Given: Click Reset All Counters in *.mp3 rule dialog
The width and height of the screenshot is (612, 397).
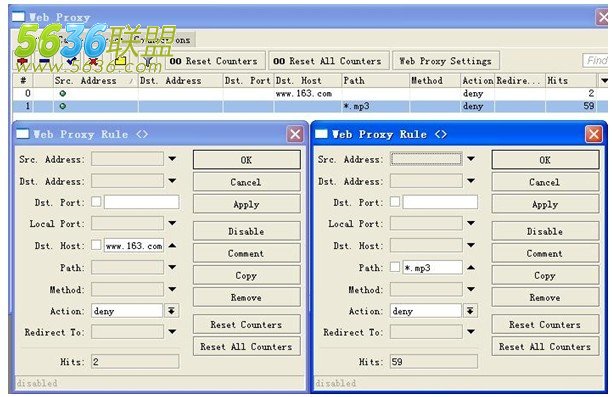Looking at the screenshot, I should point(545,346).
